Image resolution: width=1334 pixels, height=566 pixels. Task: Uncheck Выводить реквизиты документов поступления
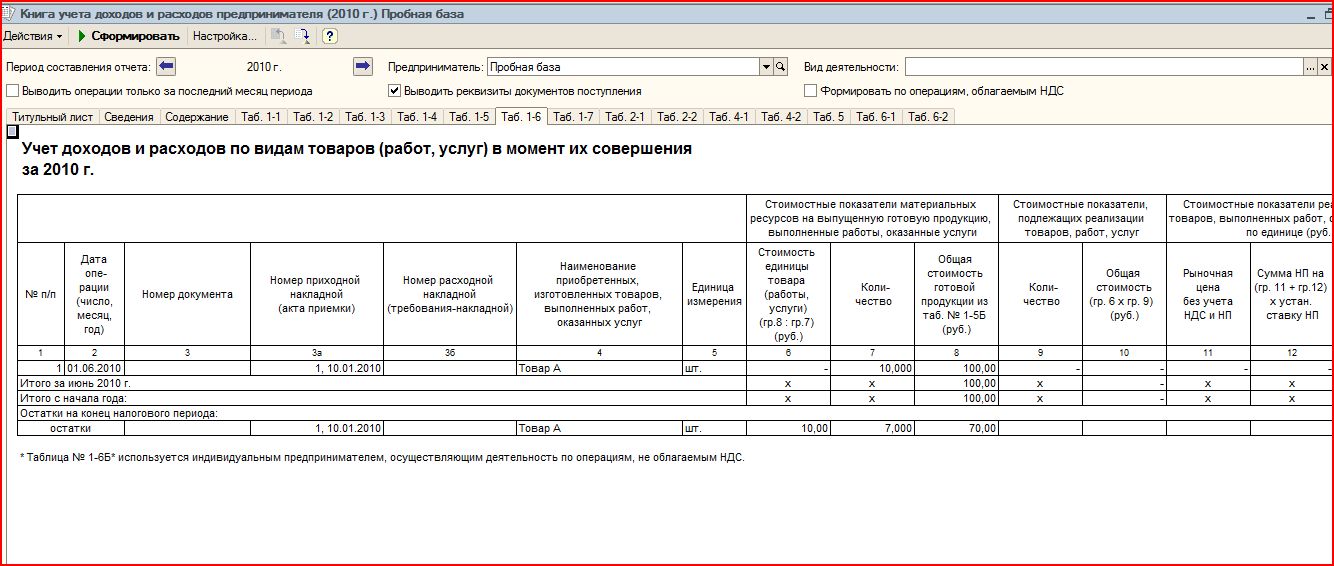pos(395,91)
